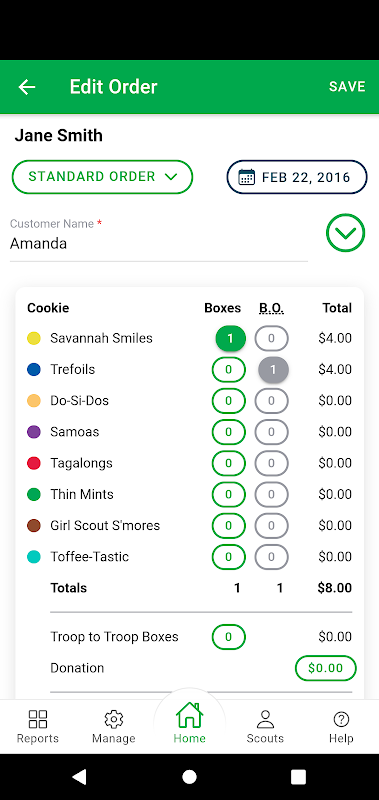The image size is (379, 800).
Task: Select Trefoils B.O. count bubble
Action: click(273, 369)
